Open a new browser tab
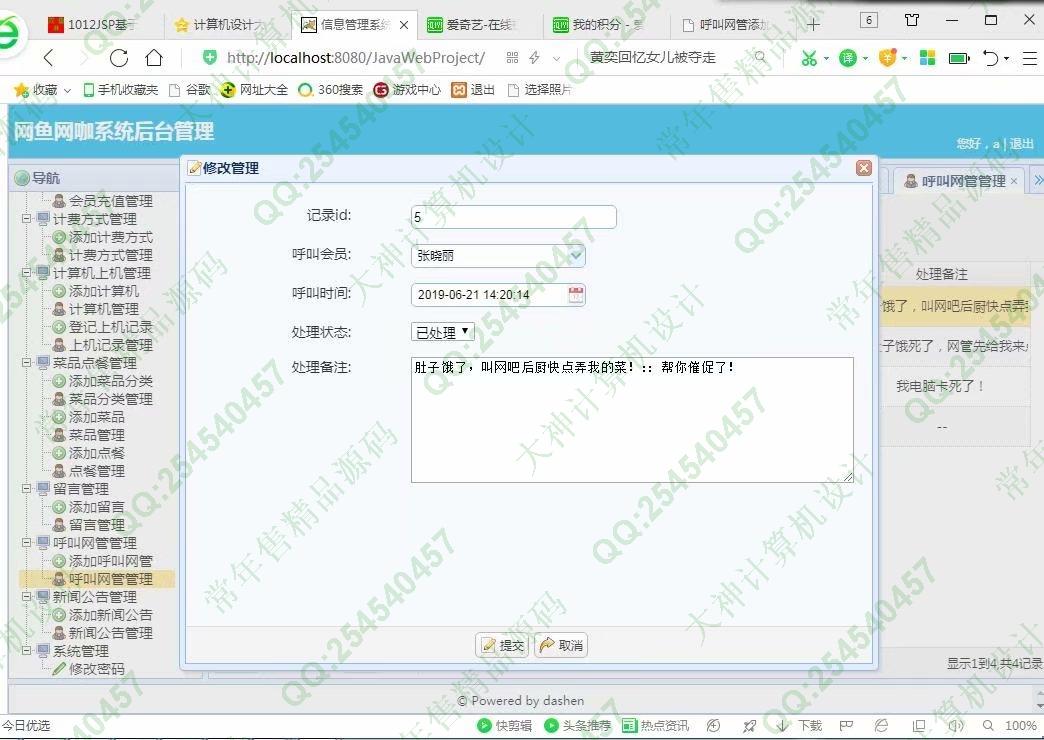The height and width of the screenshot is (740, 1044). [x=813, y=25]
